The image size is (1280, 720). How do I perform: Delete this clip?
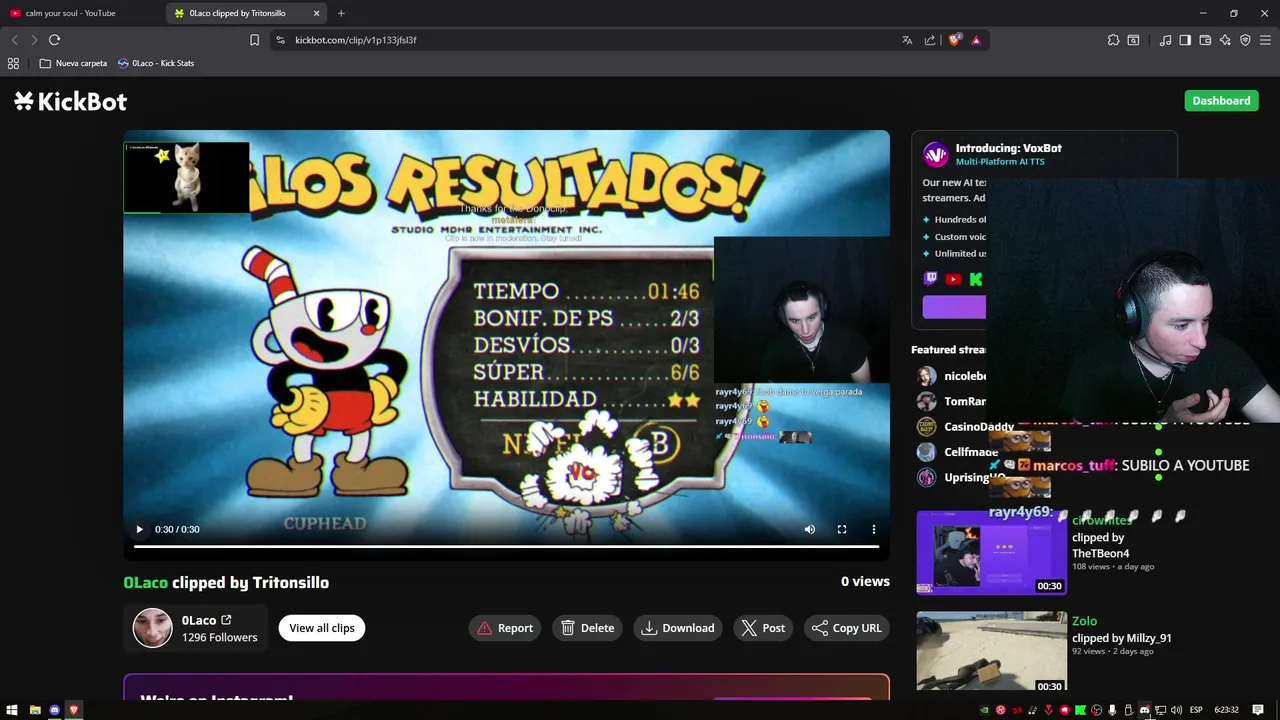click(x=588, y=628)
